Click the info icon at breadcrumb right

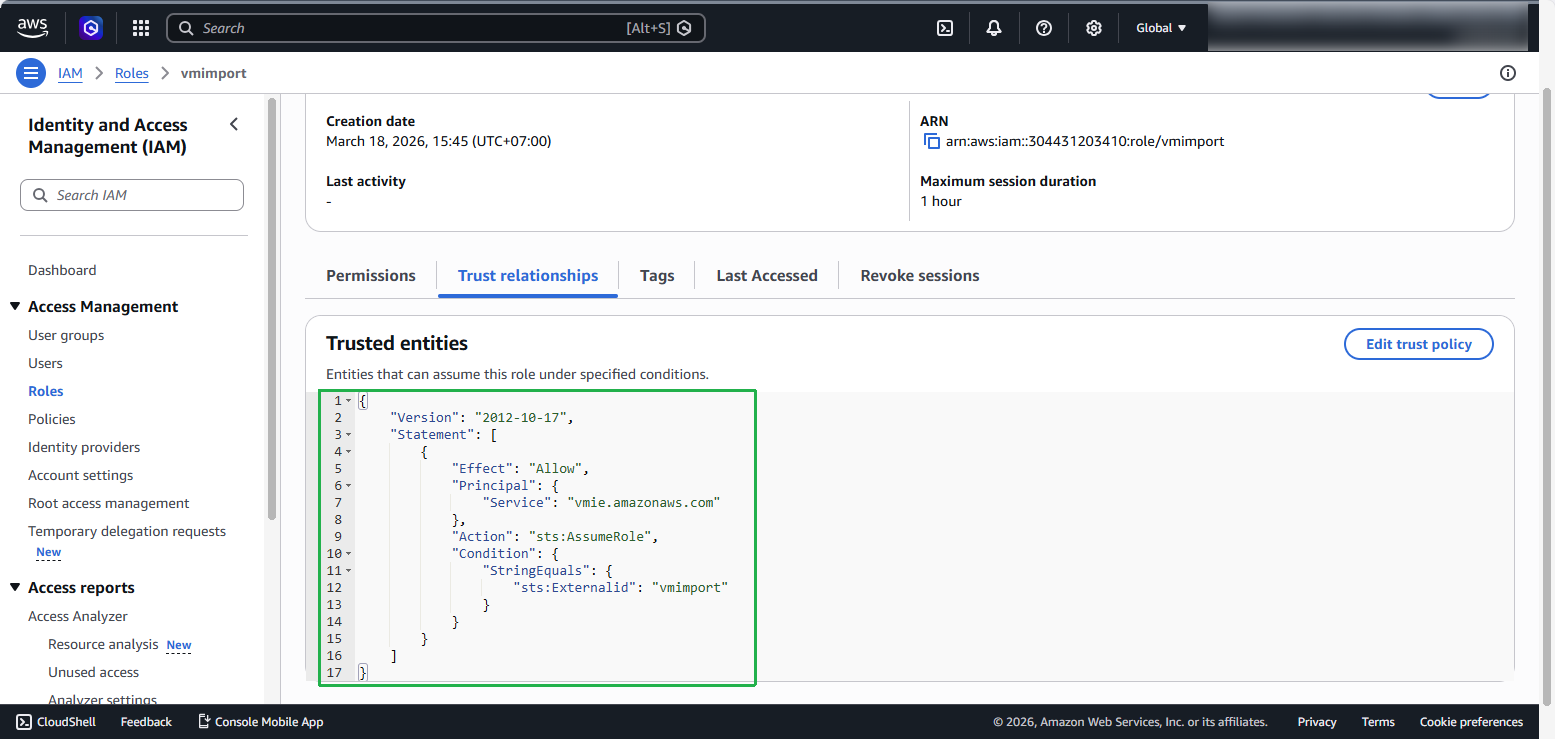click(1508, 73)
